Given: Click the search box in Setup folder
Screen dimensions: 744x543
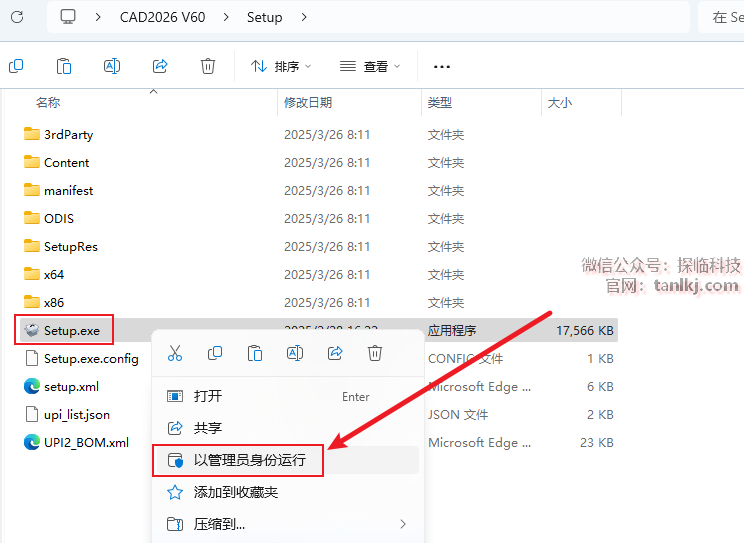Looking at the screenshot, I should [x=721, y=17].
